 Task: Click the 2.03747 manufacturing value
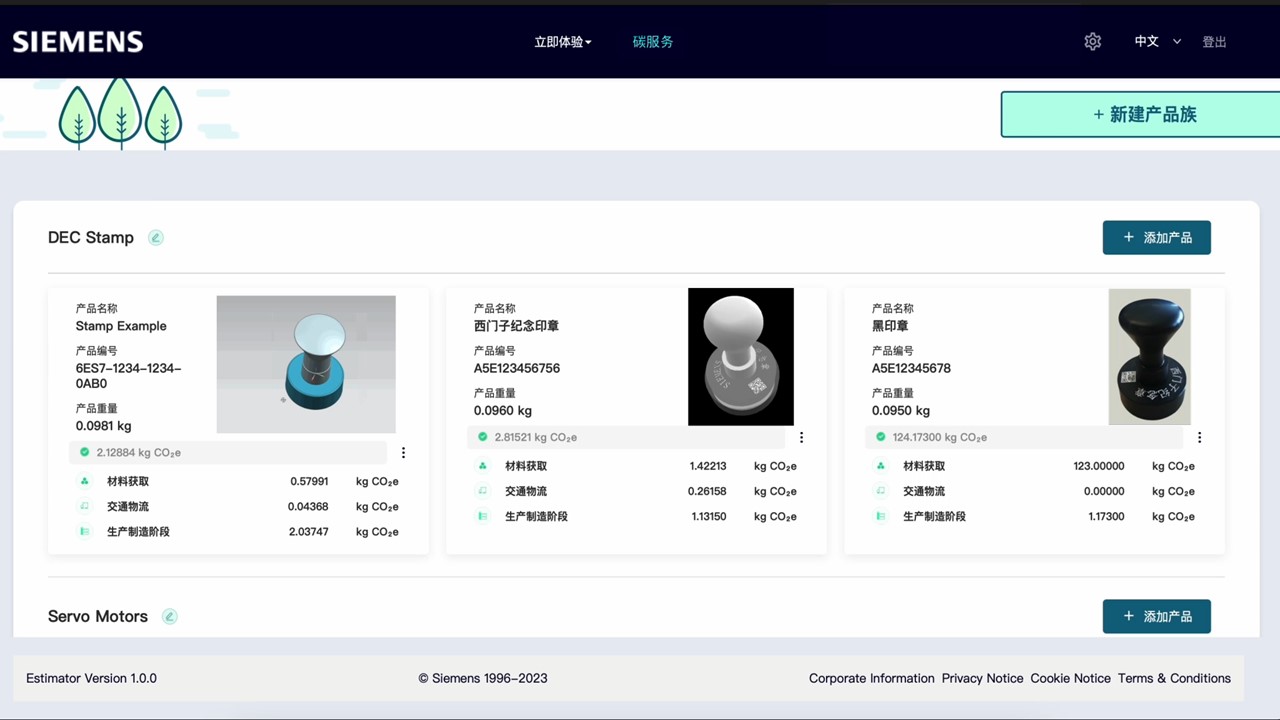tap(308, 532)
